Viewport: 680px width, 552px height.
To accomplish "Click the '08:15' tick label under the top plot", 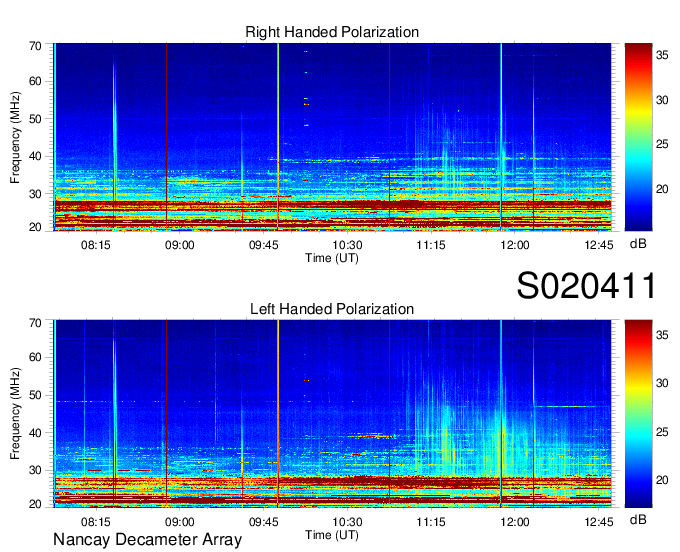I will pos(96,245).
